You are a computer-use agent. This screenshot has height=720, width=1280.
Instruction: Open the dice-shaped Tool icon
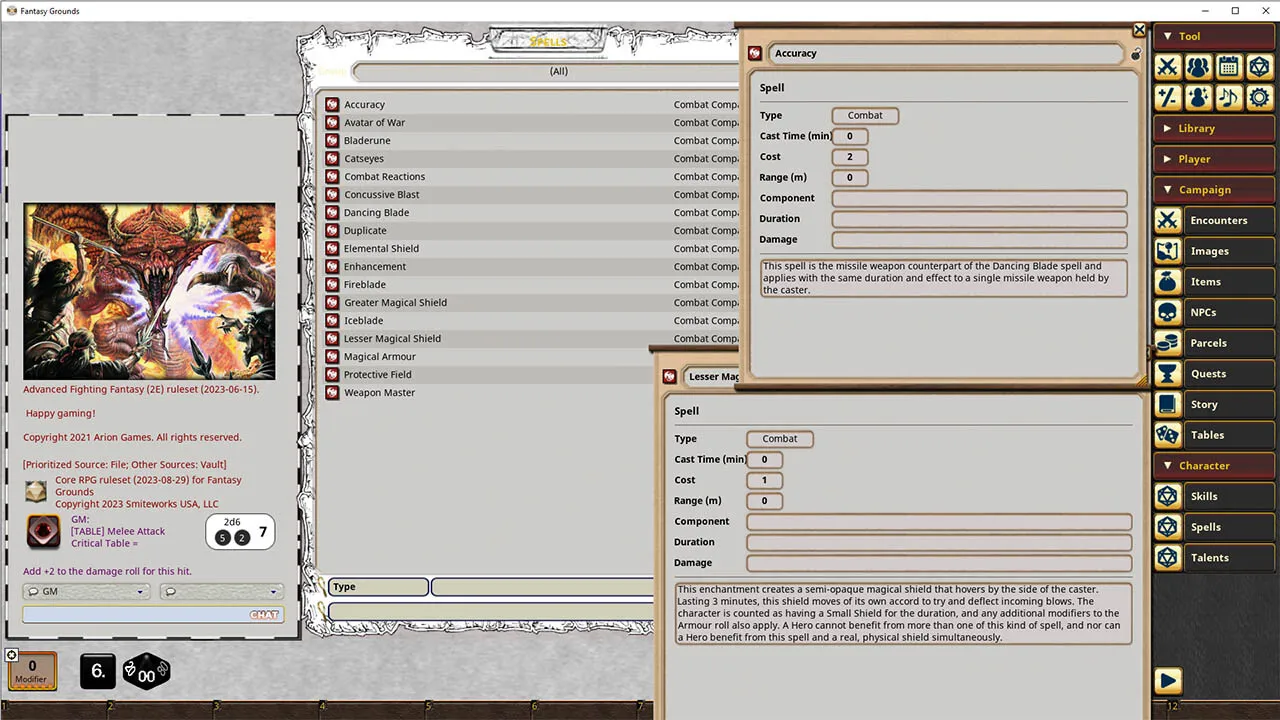pyautogui.click(x=1259, y=67)
